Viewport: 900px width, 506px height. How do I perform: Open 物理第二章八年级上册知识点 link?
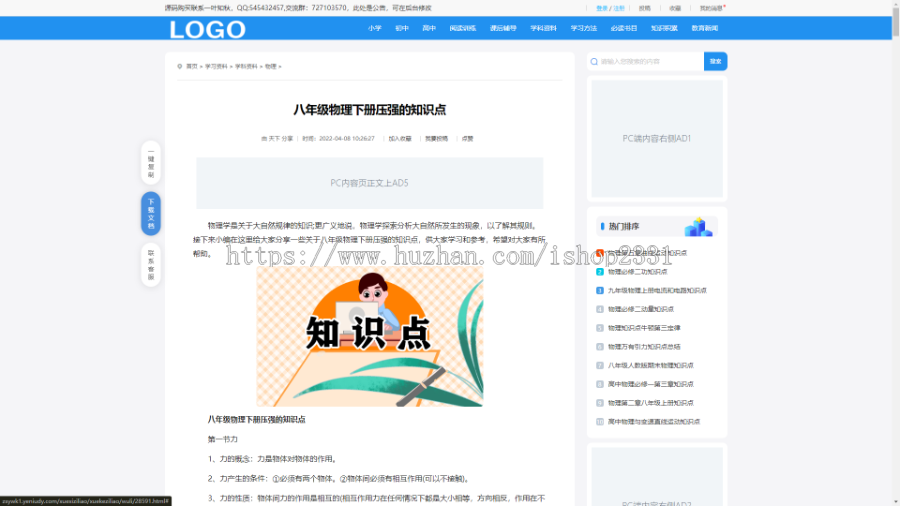[x=650, y=403]
